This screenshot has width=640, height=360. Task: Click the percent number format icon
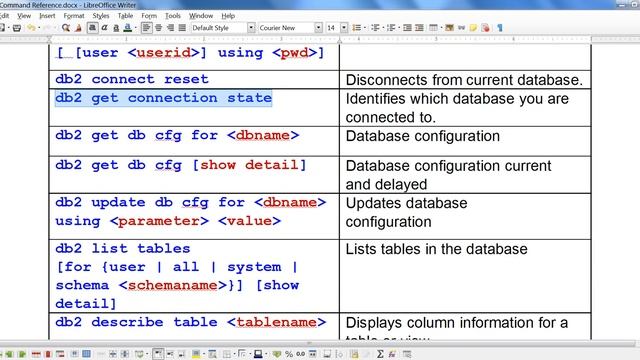point(289,354)
